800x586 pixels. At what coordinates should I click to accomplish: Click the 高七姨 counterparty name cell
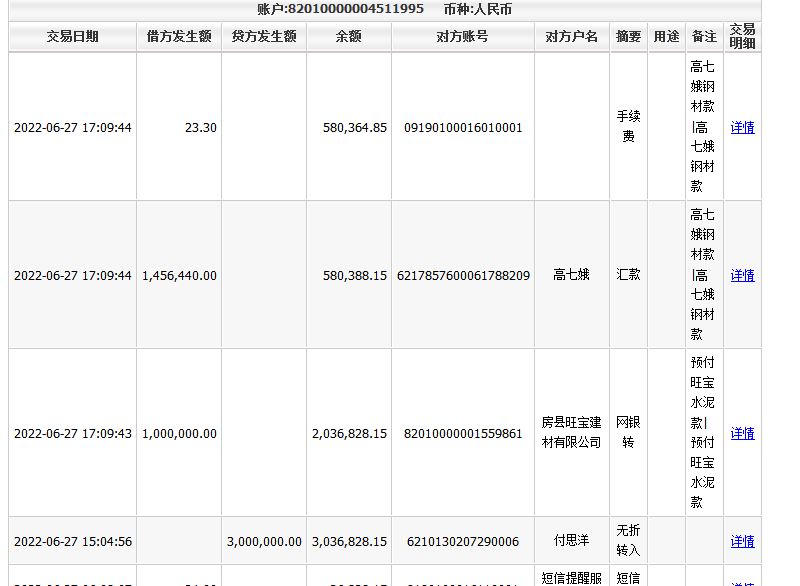tap(571, 275)
